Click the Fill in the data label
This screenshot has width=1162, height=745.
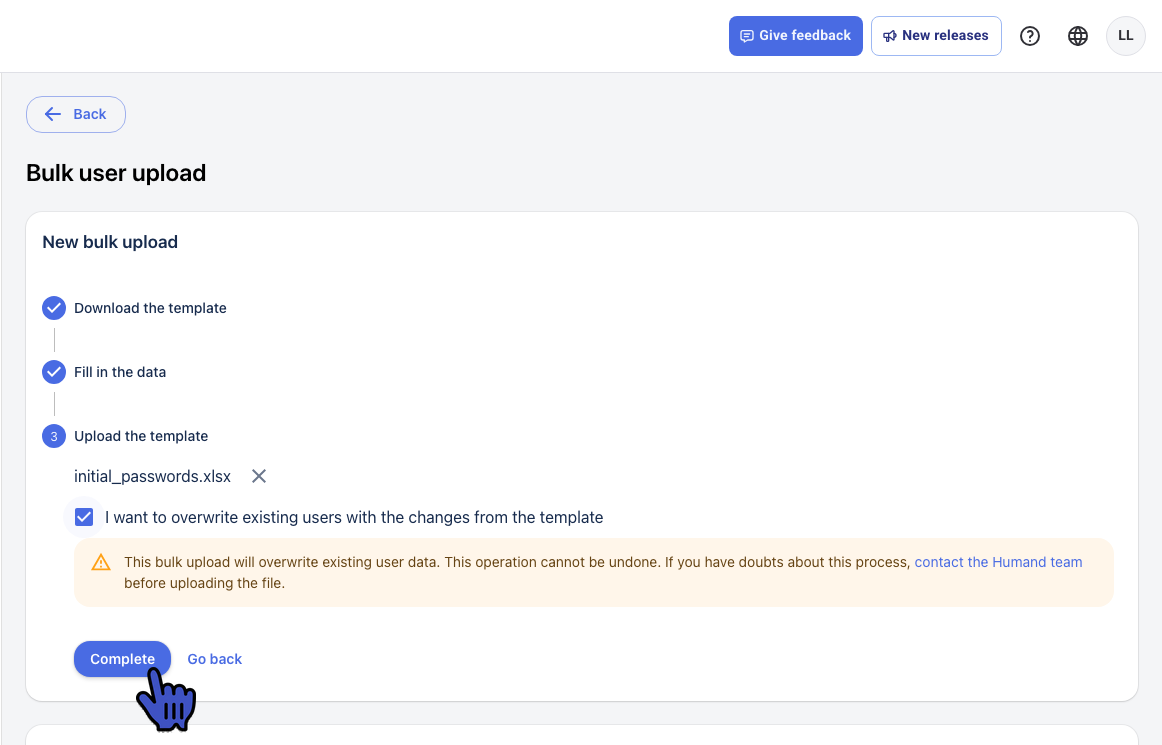[120, 371]
